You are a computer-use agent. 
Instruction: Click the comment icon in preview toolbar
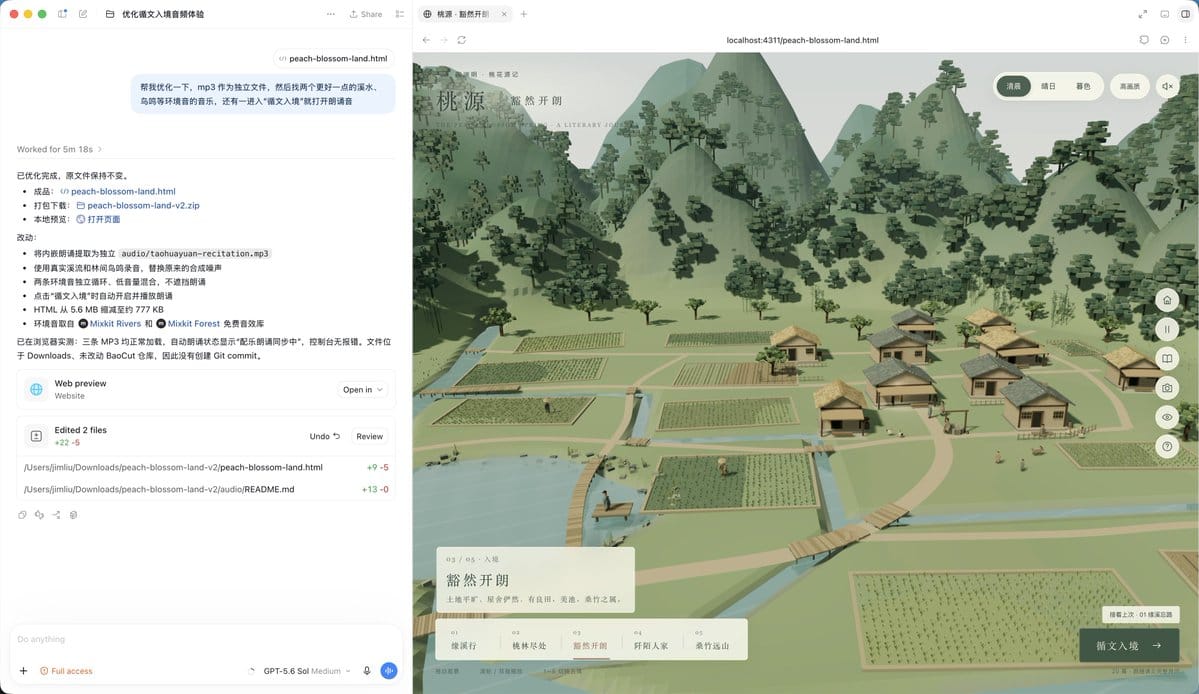pos(1144,40)
